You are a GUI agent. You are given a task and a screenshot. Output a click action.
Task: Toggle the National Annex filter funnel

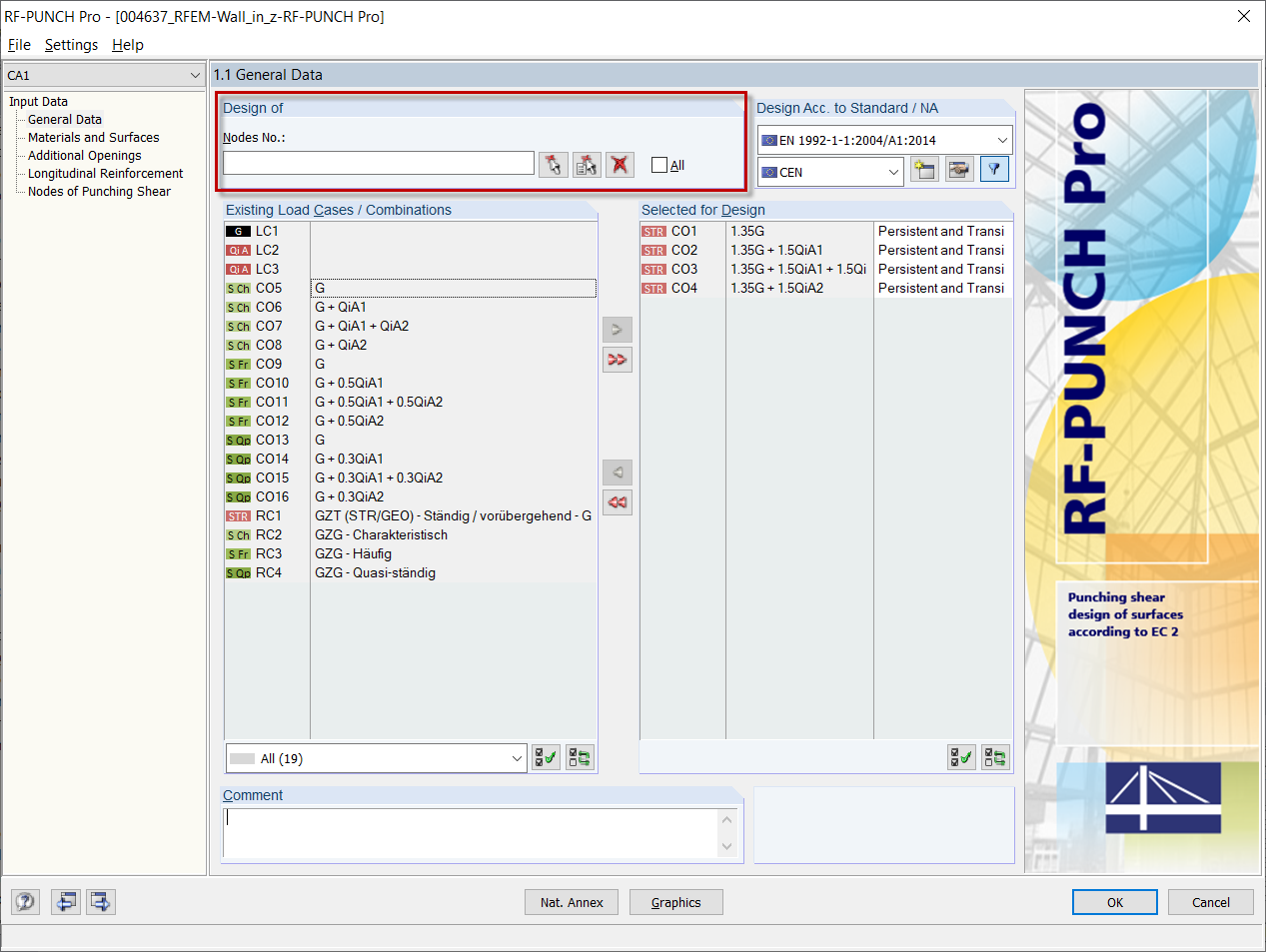tap(994, 169)
